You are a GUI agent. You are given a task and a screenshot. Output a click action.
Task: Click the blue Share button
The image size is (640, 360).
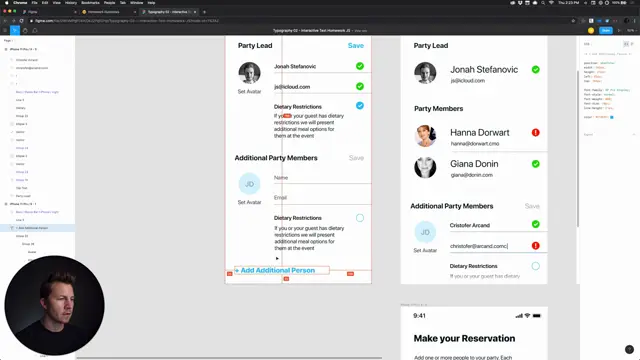tap(606, 30)
